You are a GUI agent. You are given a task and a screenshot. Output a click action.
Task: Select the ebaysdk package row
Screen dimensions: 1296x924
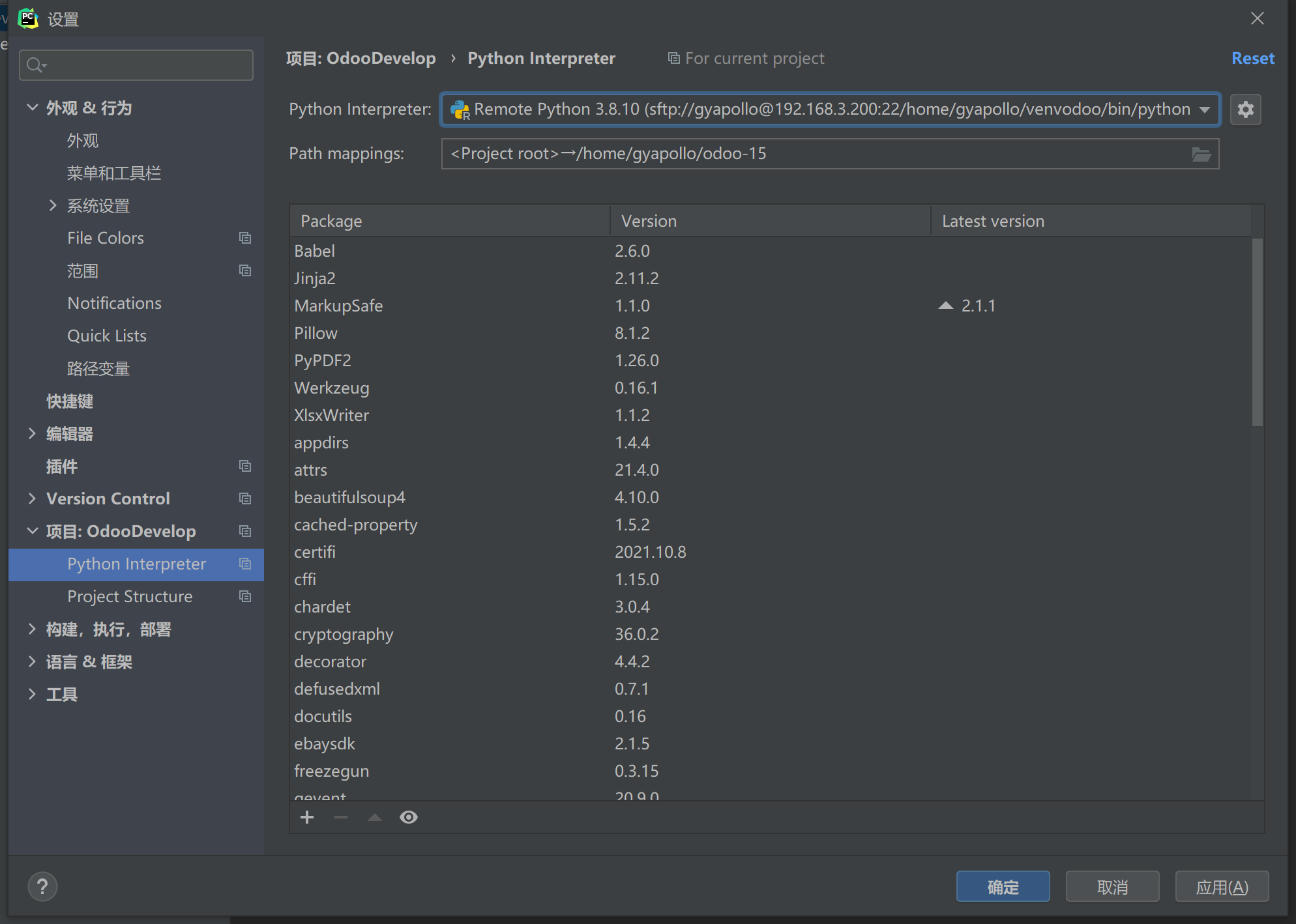(x=771, y=744)
